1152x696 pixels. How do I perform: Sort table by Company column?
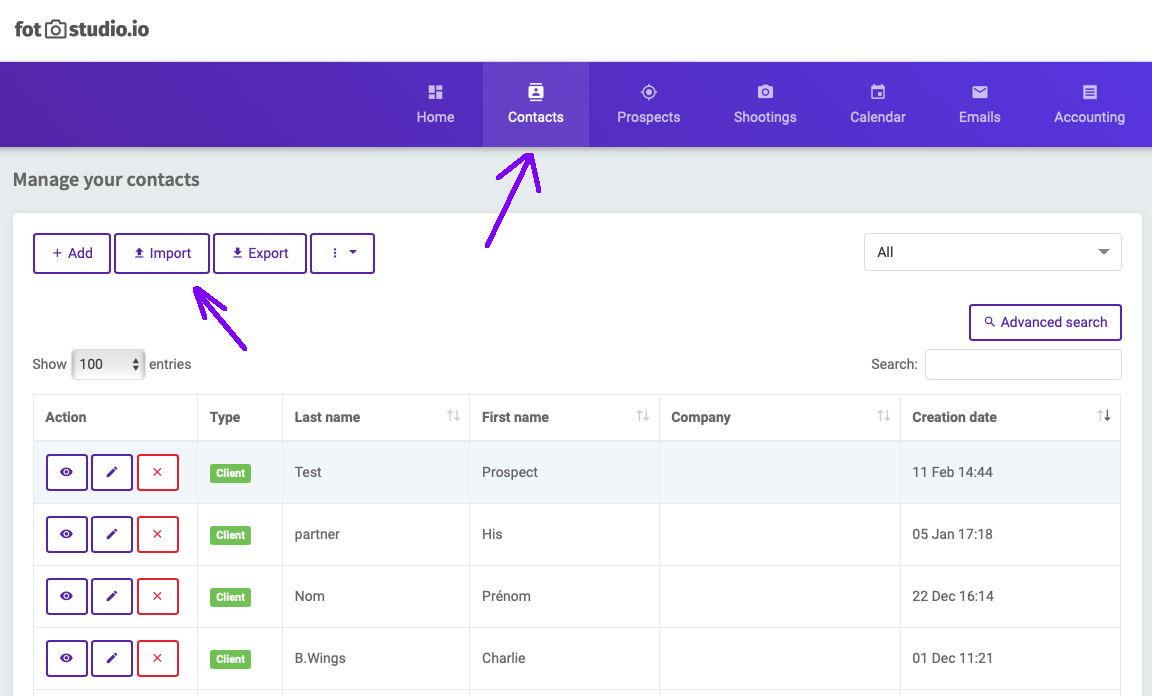click(x=780, y=417)
